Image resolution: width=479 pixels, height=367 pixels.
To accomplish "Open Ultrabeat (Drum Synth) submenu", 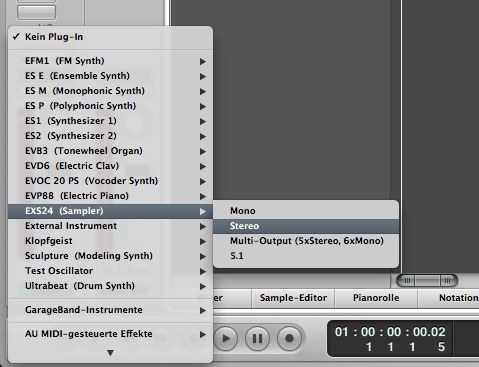I will click(x=110, y=286).
